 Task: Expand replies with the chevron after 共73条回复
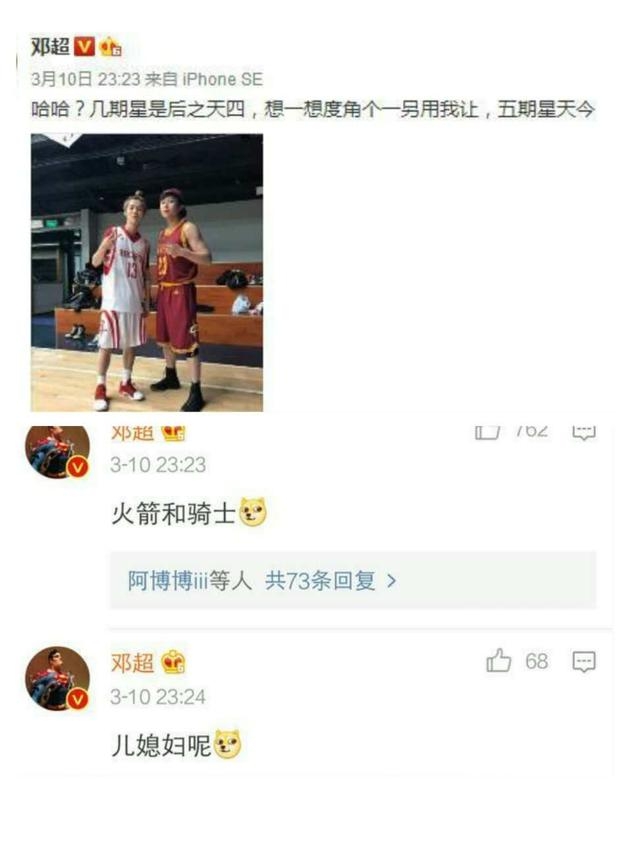point(392,581)
